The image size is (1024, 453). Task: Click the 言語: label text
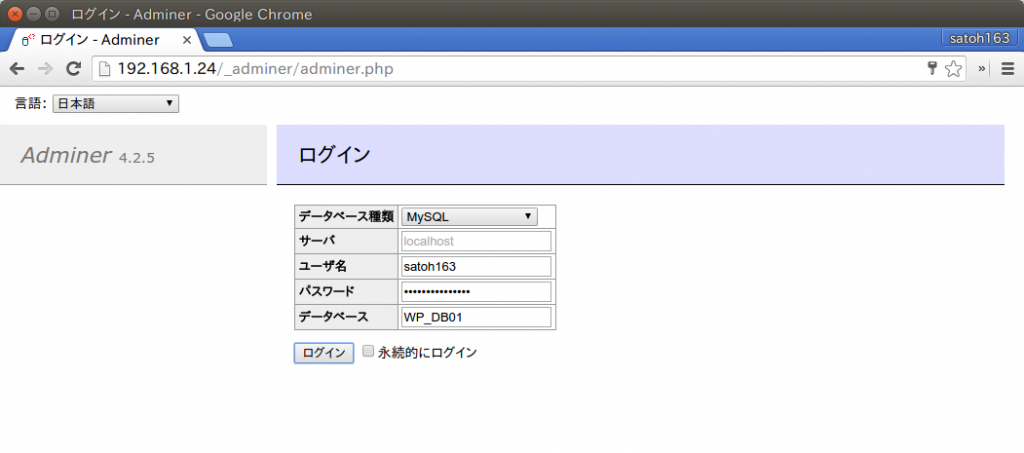31,103
